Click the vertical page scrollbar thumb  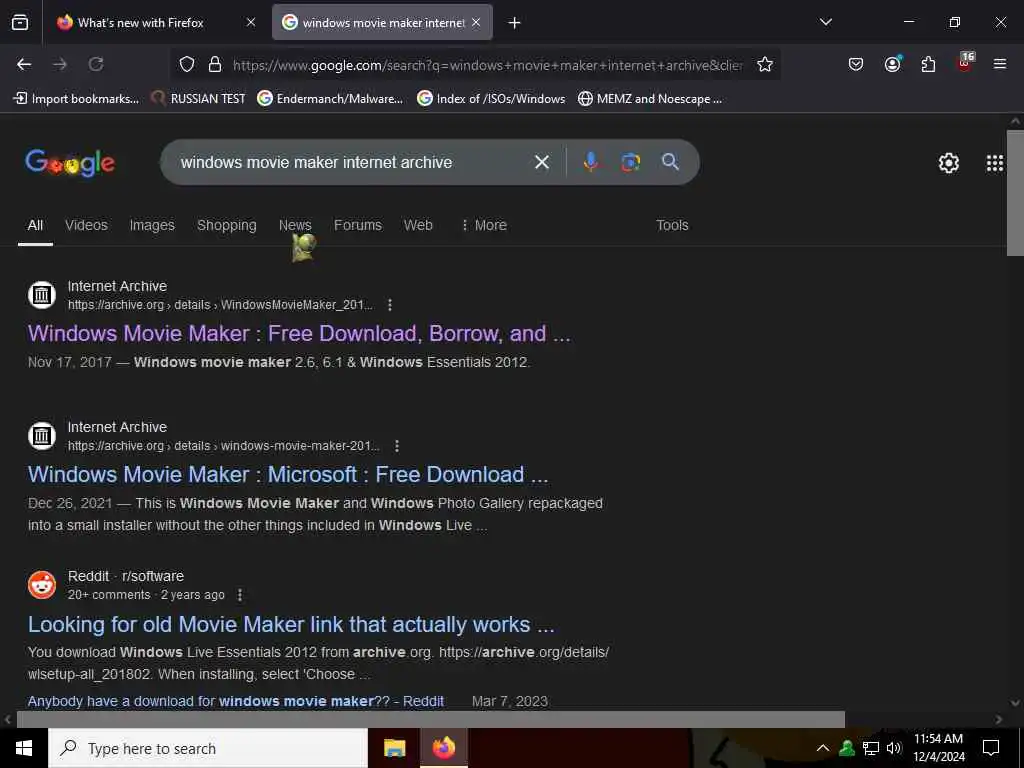coord(1016,193)
